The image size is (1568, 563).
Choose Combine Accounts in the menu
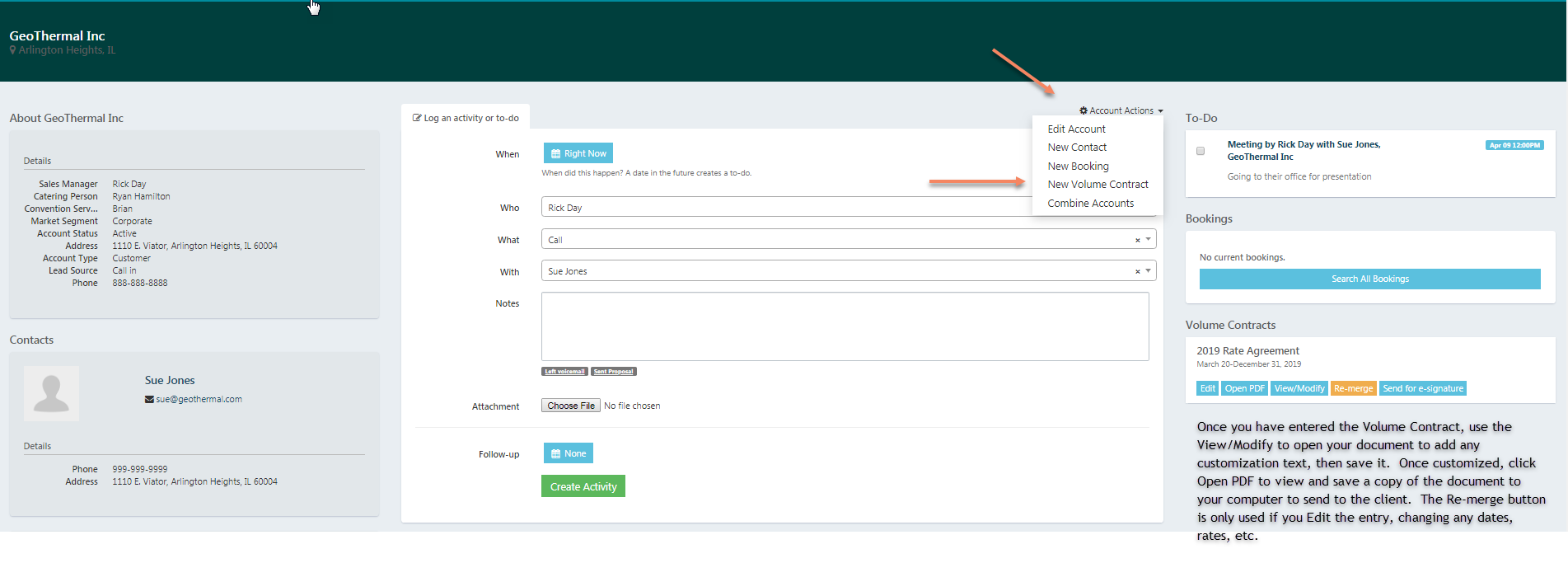coord(1090,204)
